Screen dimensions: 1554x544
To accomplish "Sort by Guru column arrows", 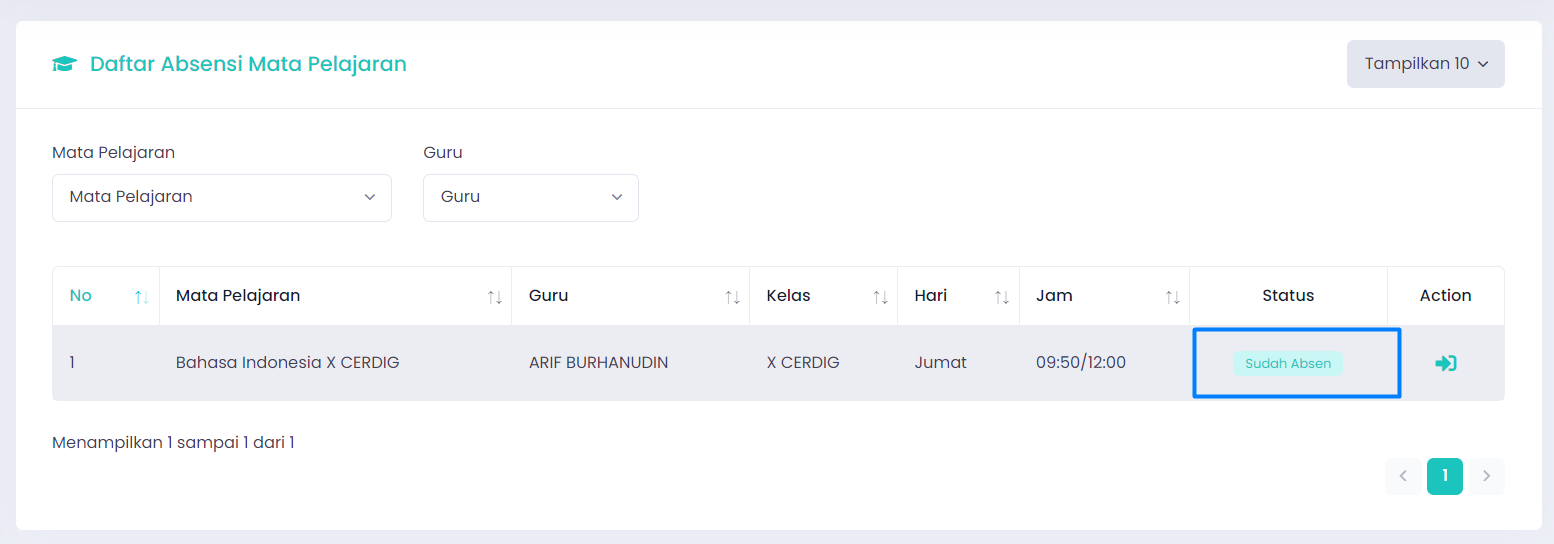I will point(733,297).
